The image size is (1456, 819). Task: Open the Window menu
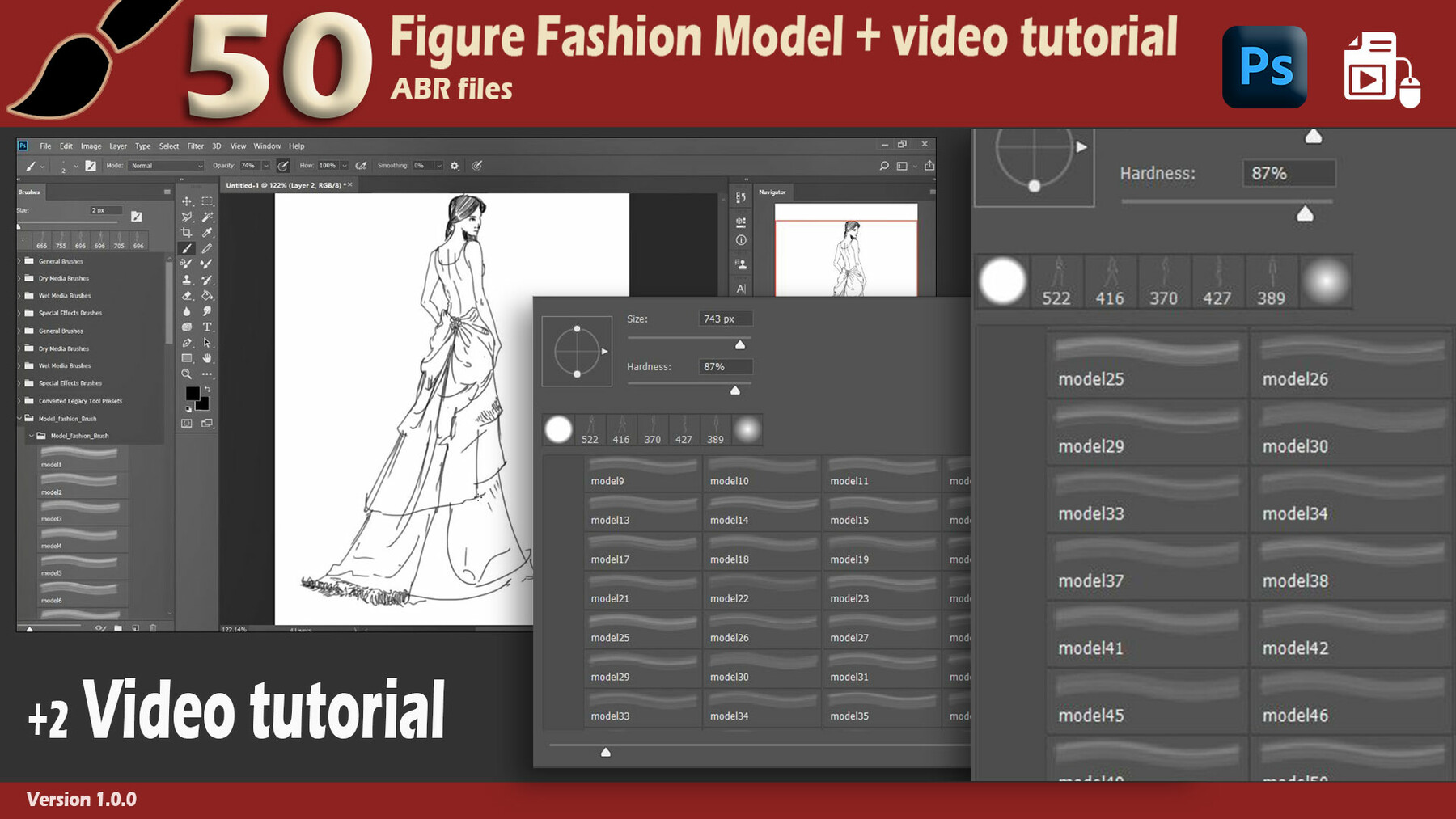click(267, 146)
